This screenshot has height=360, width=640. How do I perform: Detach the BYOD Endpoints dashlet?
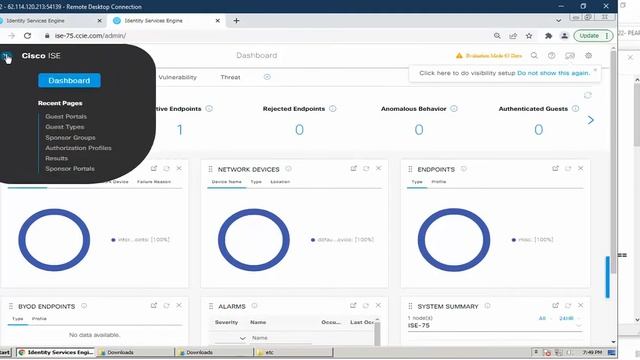tap(154, 305)
